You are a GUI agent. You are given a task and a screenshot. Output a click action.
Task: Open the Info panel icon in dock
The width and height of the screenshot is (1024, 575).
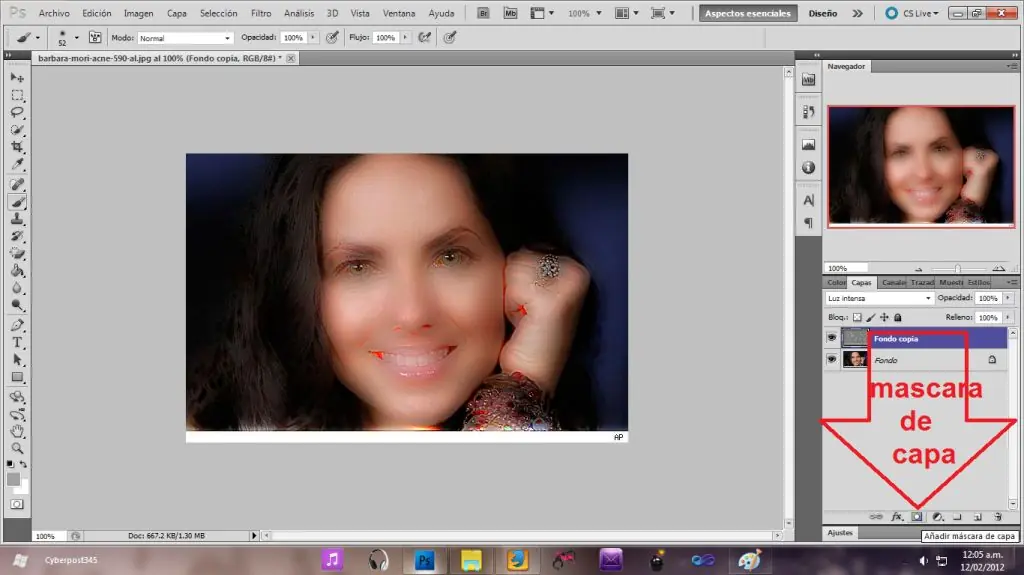point(808,168)
